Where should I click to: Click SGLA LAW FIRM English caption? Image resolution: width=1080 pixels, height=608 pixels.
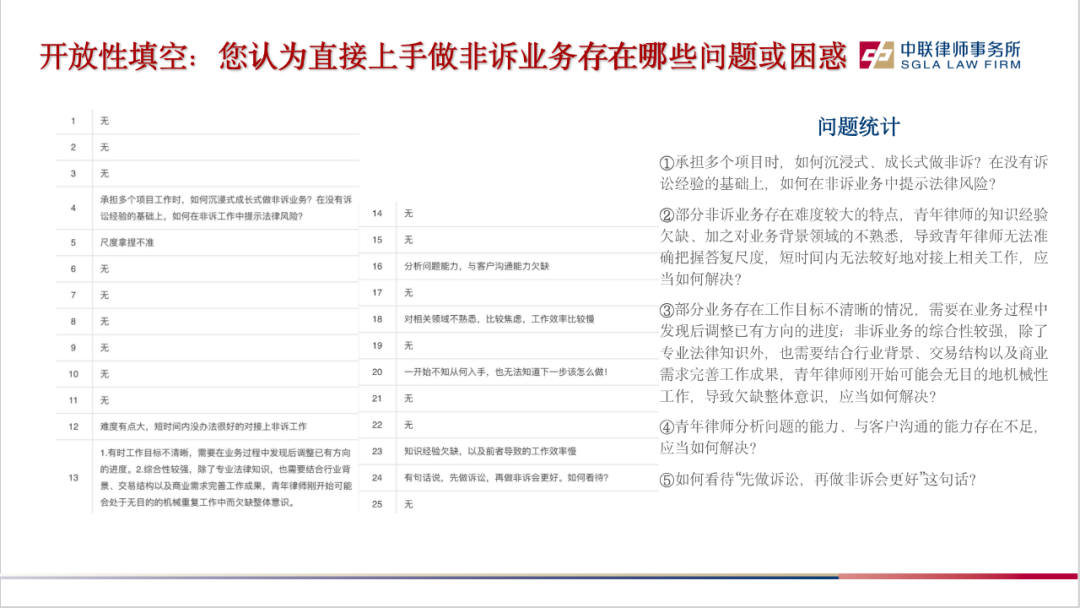960,65
